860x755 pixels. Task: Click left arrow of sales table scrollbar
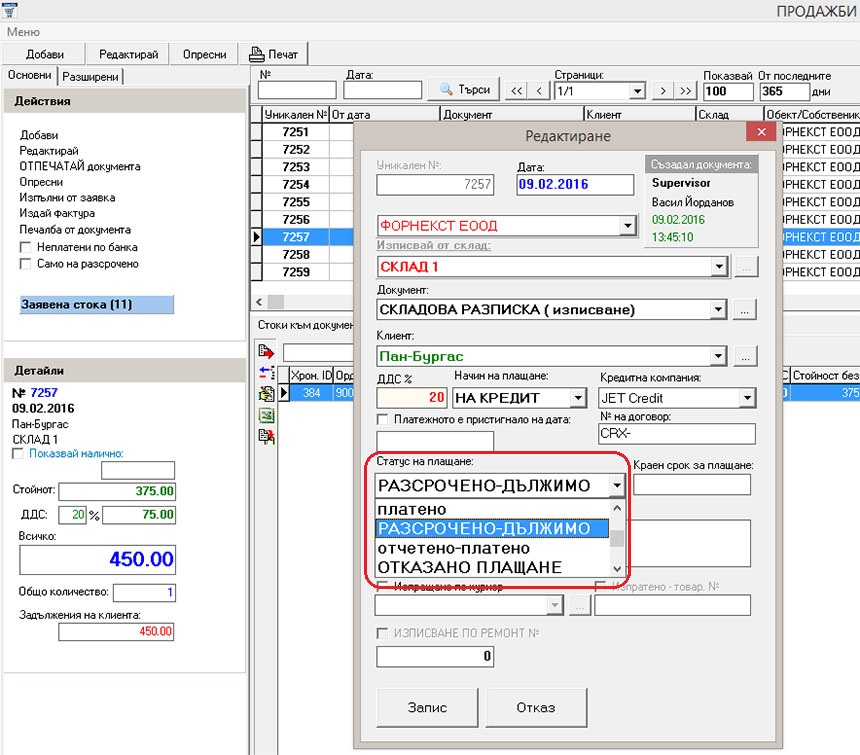[259, 302]
